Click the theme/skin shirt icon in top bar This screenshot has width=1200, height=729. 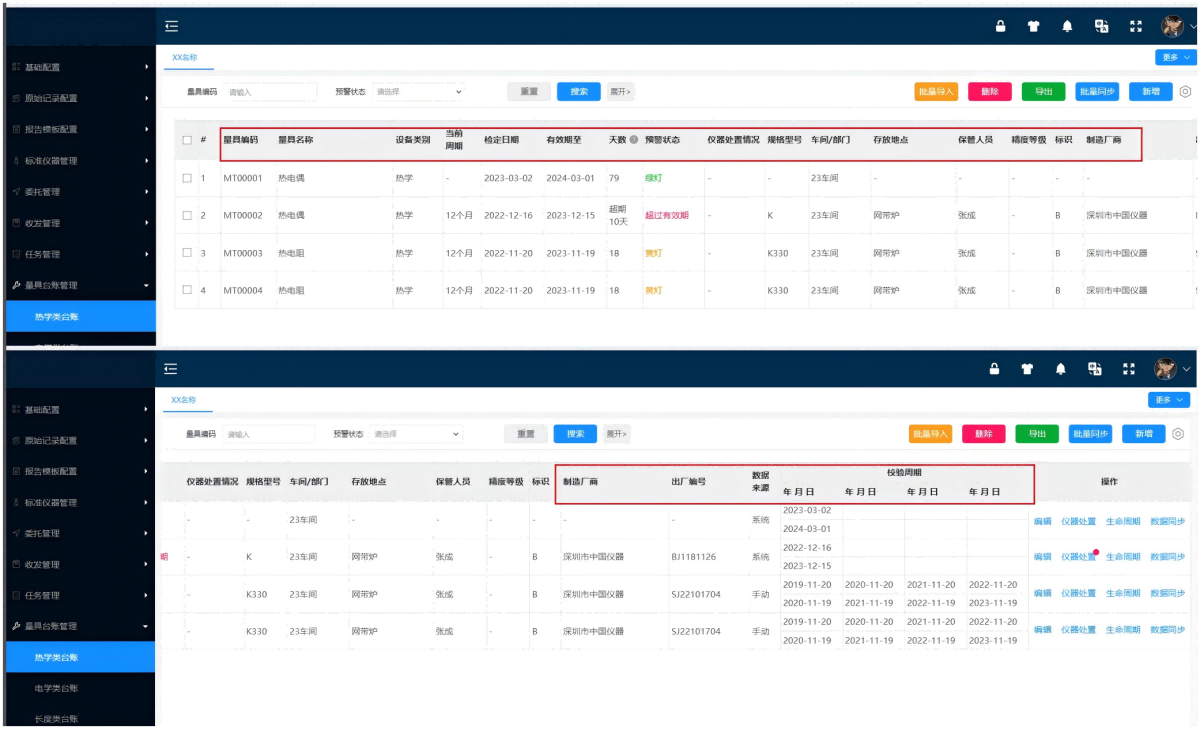tap(1034, 27)
